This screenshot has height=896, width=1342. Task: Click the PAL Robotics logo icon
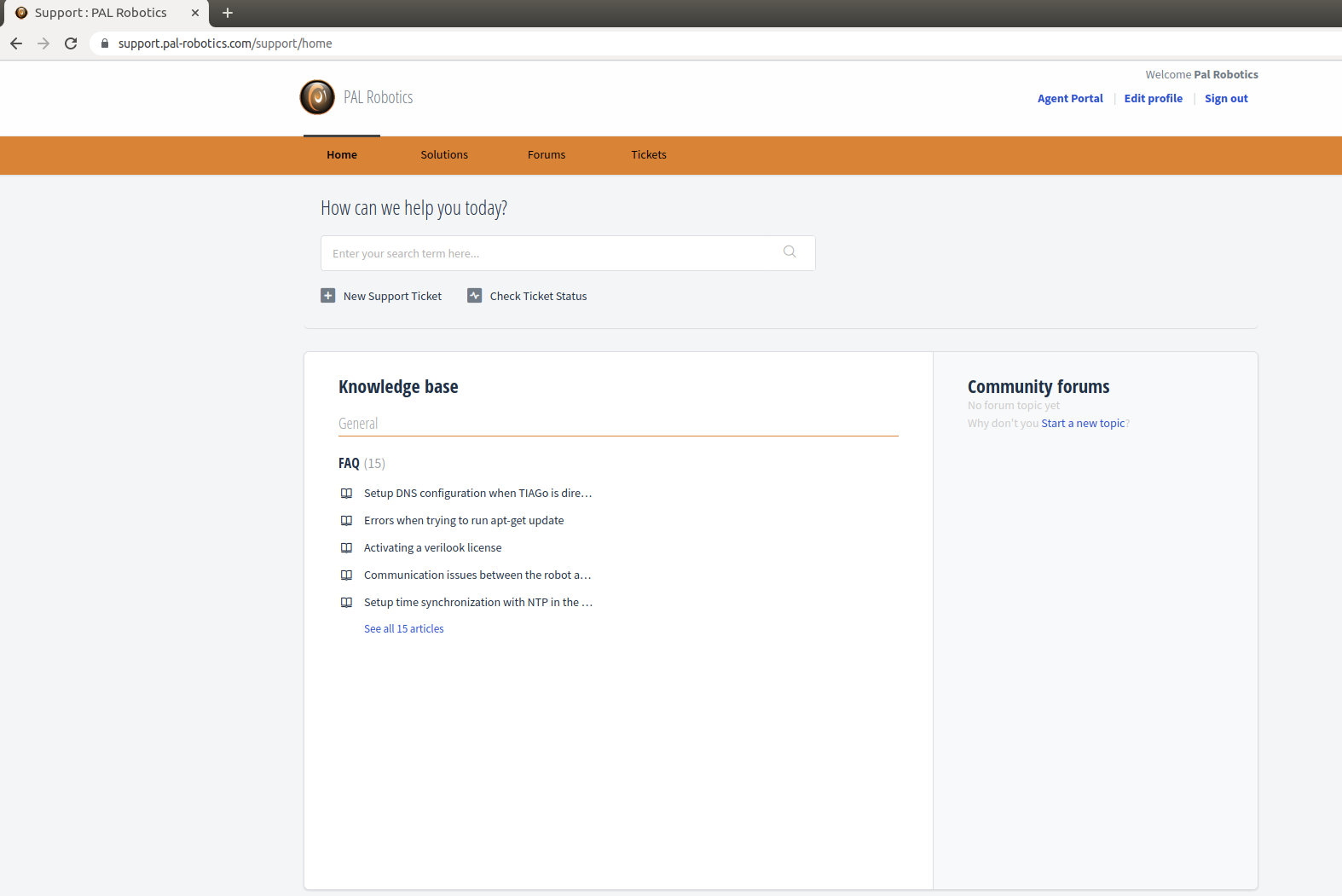pos(317,97)
